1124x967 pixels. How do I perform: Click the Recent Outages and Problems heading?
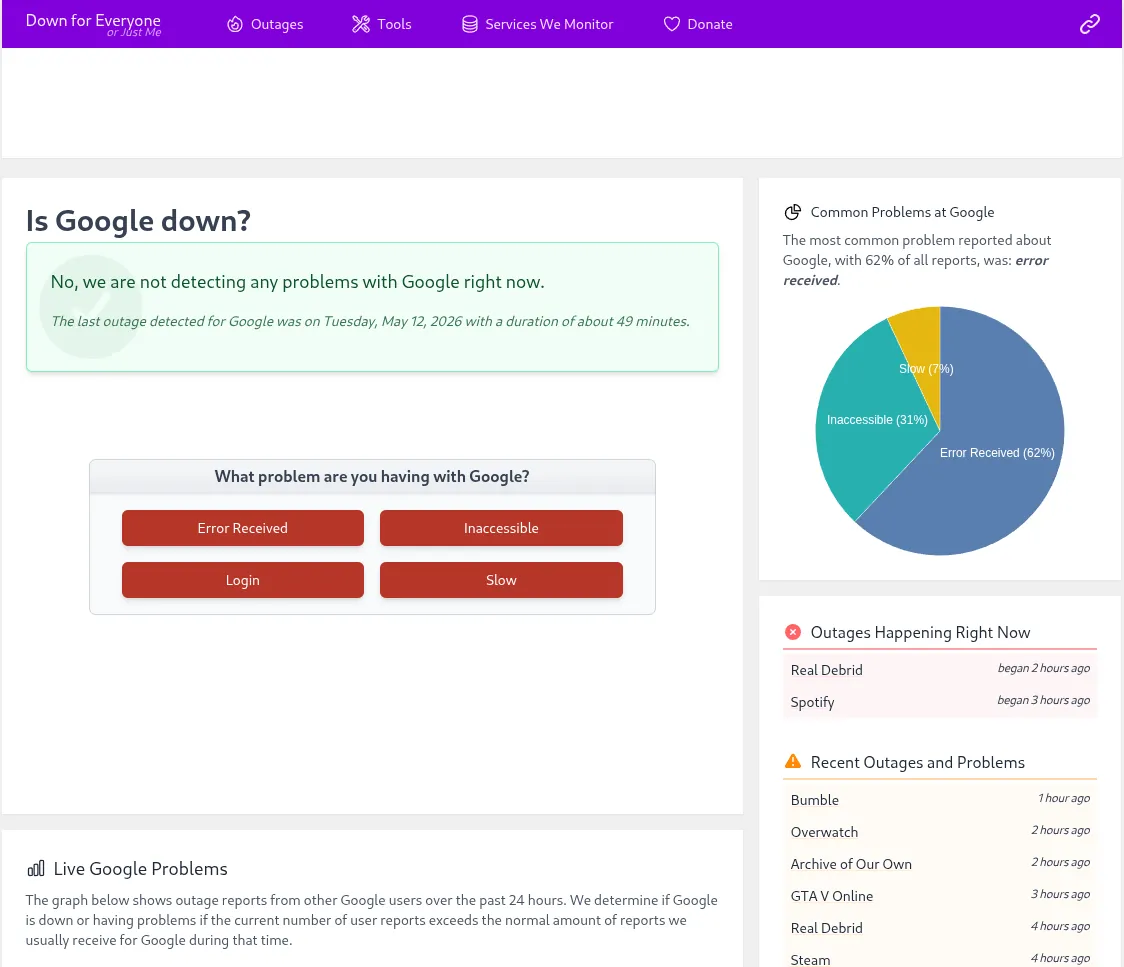(x=918, y=762)
